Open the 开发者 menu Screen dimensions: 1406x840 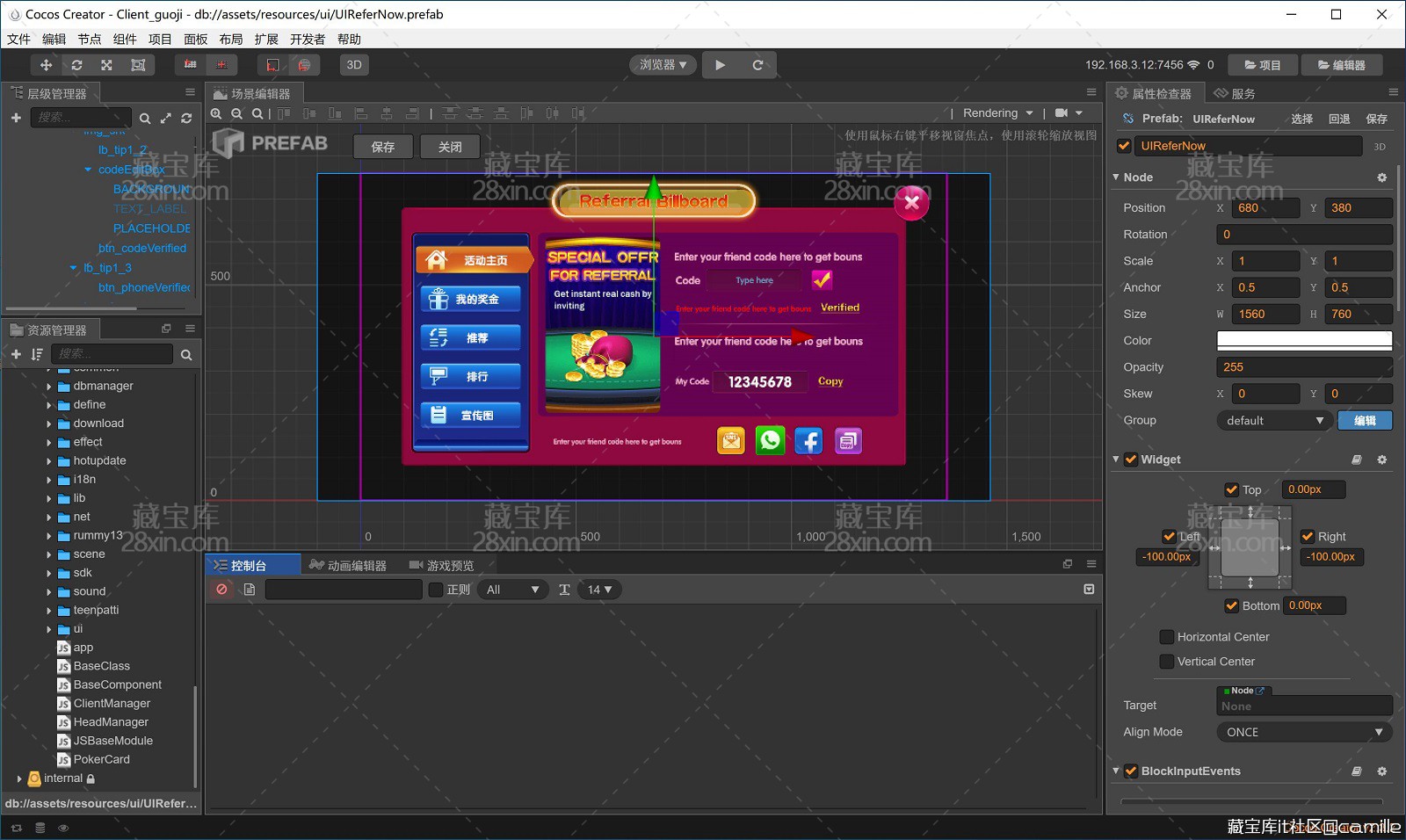[308, 40]
